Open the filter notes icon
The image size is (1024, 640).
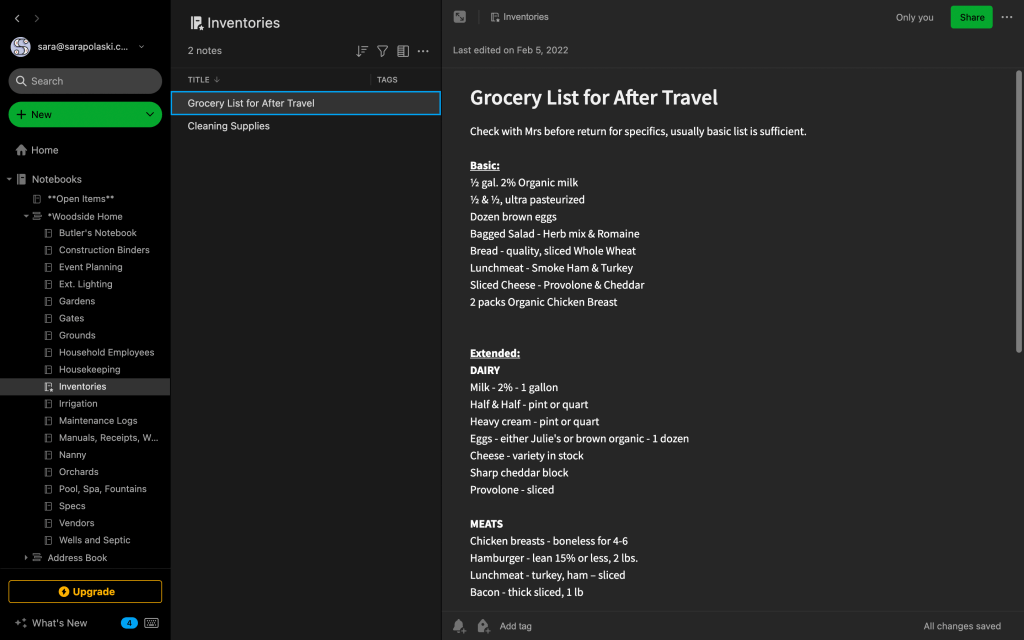click(382, 51)
